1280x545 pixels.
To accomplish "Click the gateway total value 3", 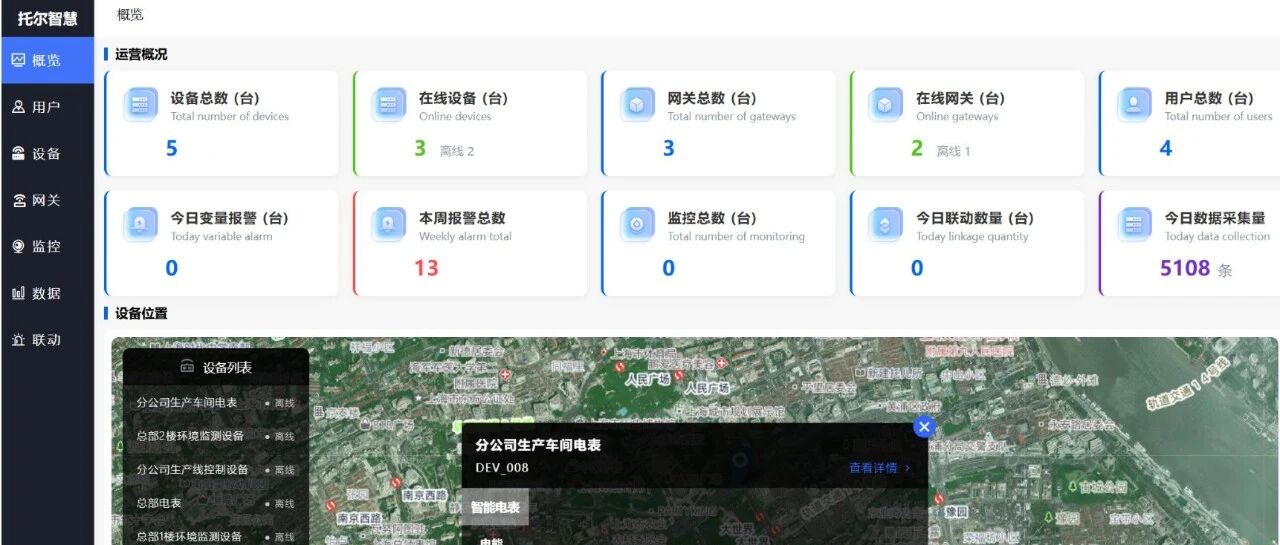I will 669,149.
